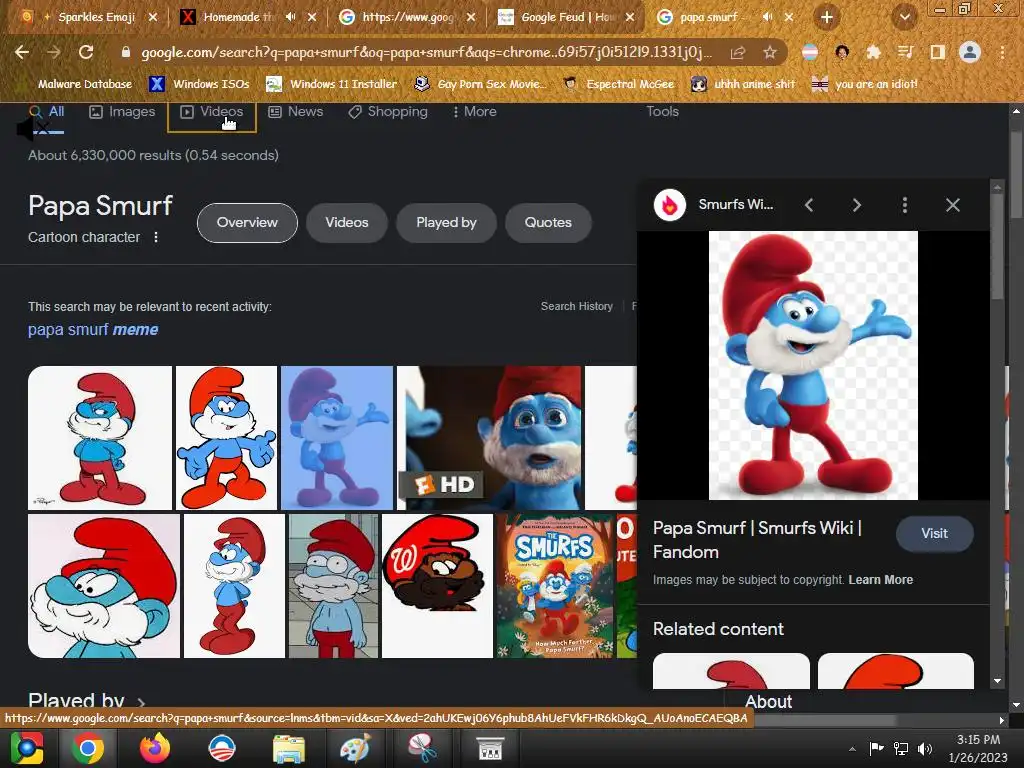Open the HD movie Papa Smurf thumbnail

(489, 438)
